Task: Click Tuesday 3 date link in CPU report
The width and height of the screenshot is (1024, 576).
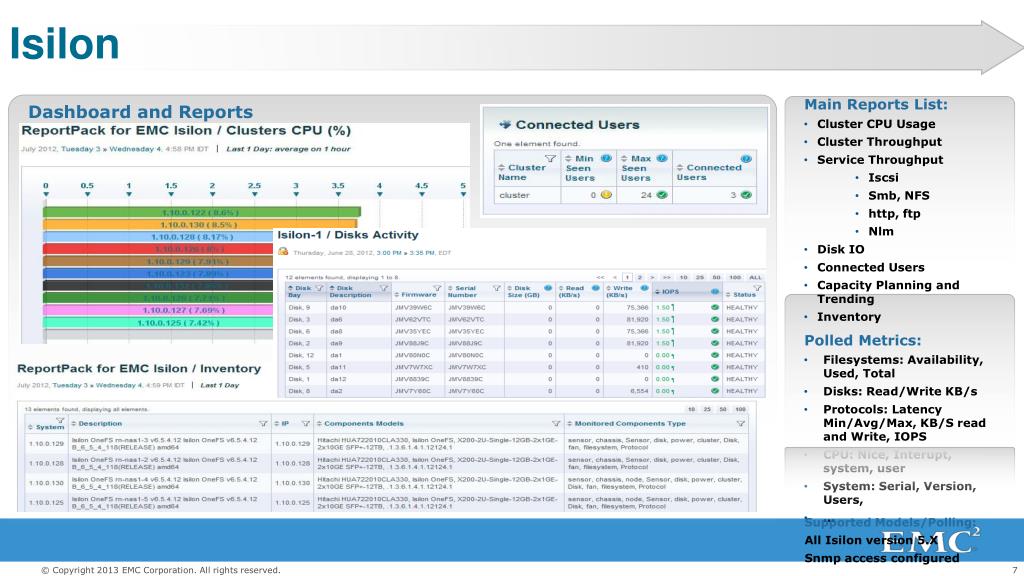Action: click(x=81, y=149)
